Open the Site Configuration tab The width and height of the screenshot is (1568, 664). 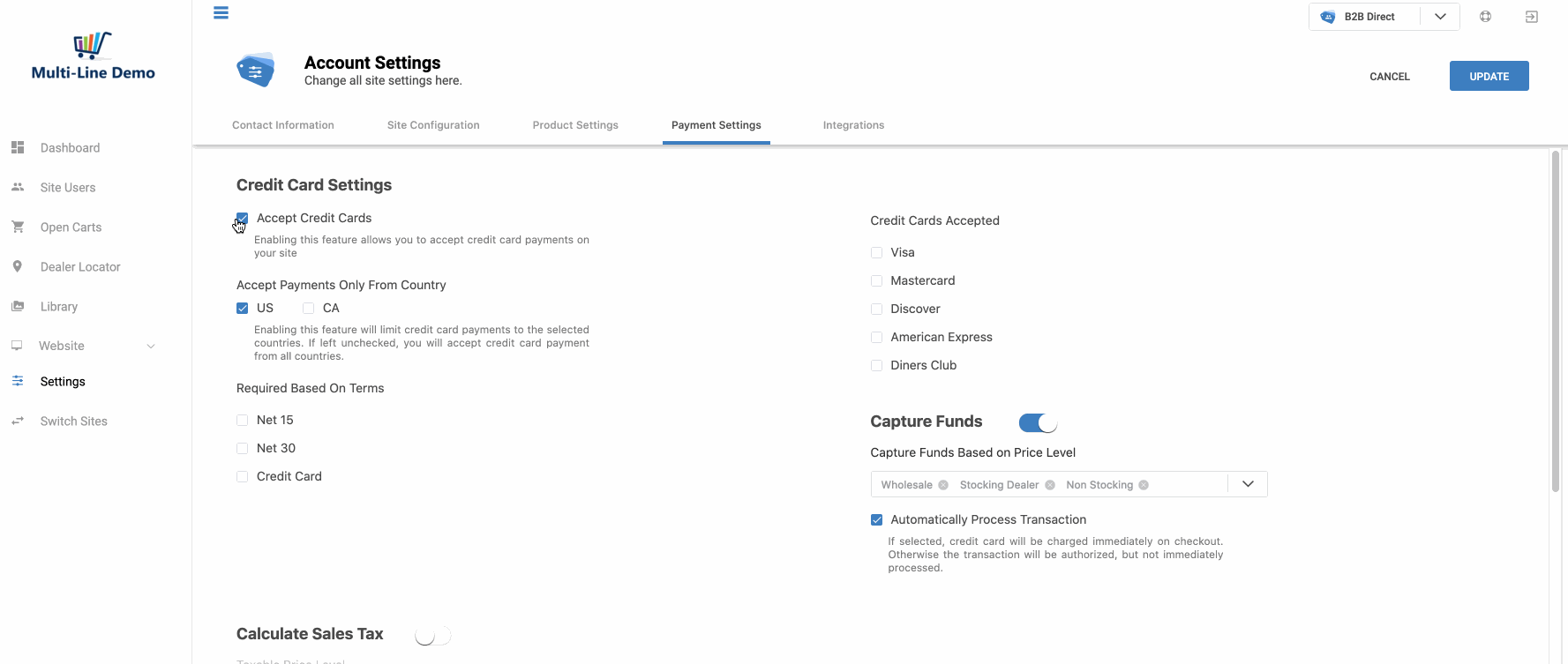point(433,125)
